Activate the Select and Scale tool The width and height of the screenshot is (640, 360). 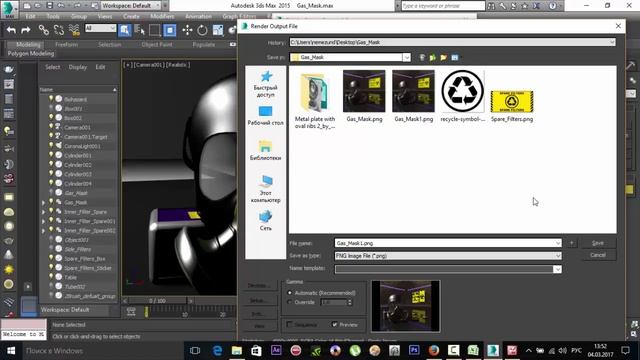pos(218,30)
